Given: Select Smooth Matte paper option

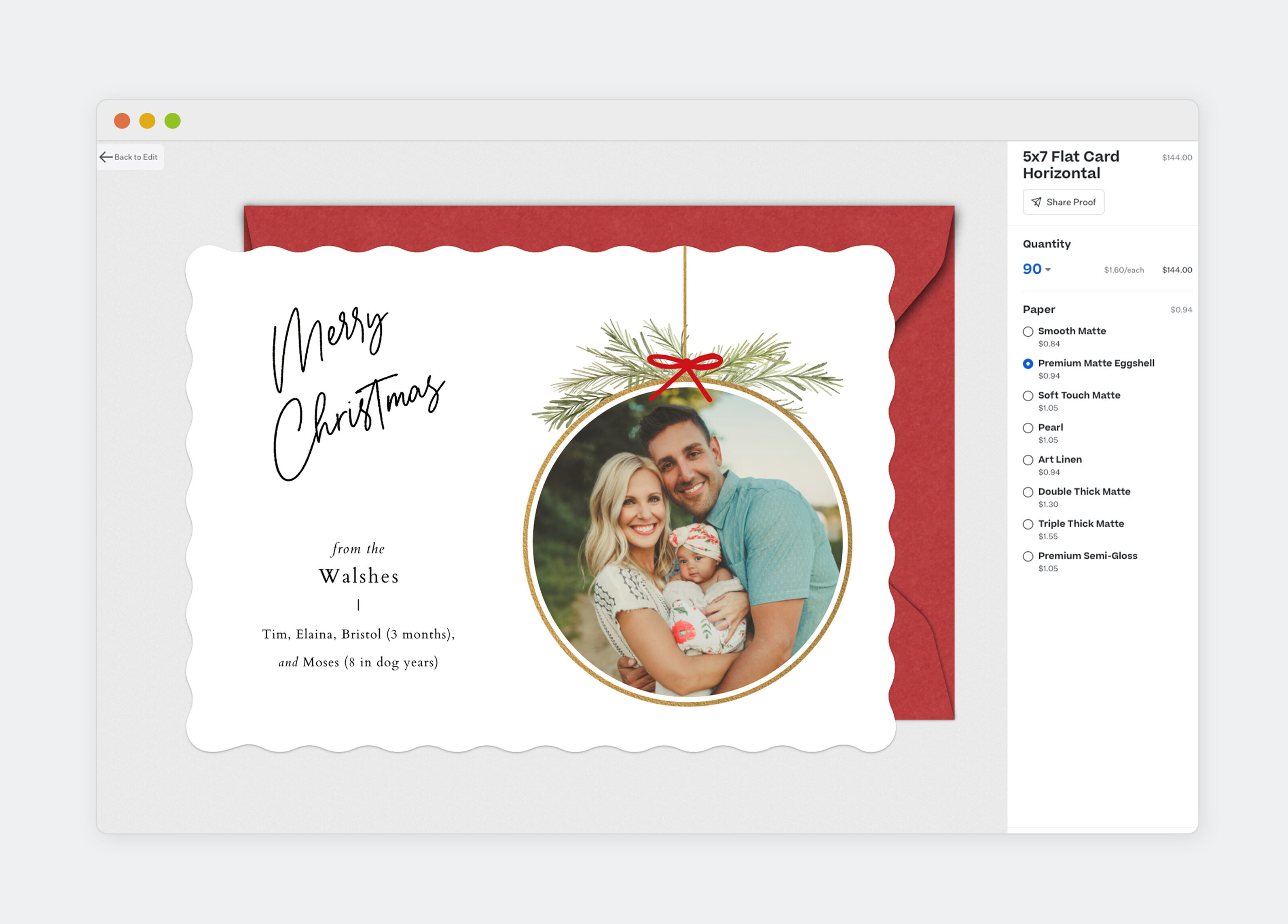Looking at the screenshot, I should click(1028, 331).
